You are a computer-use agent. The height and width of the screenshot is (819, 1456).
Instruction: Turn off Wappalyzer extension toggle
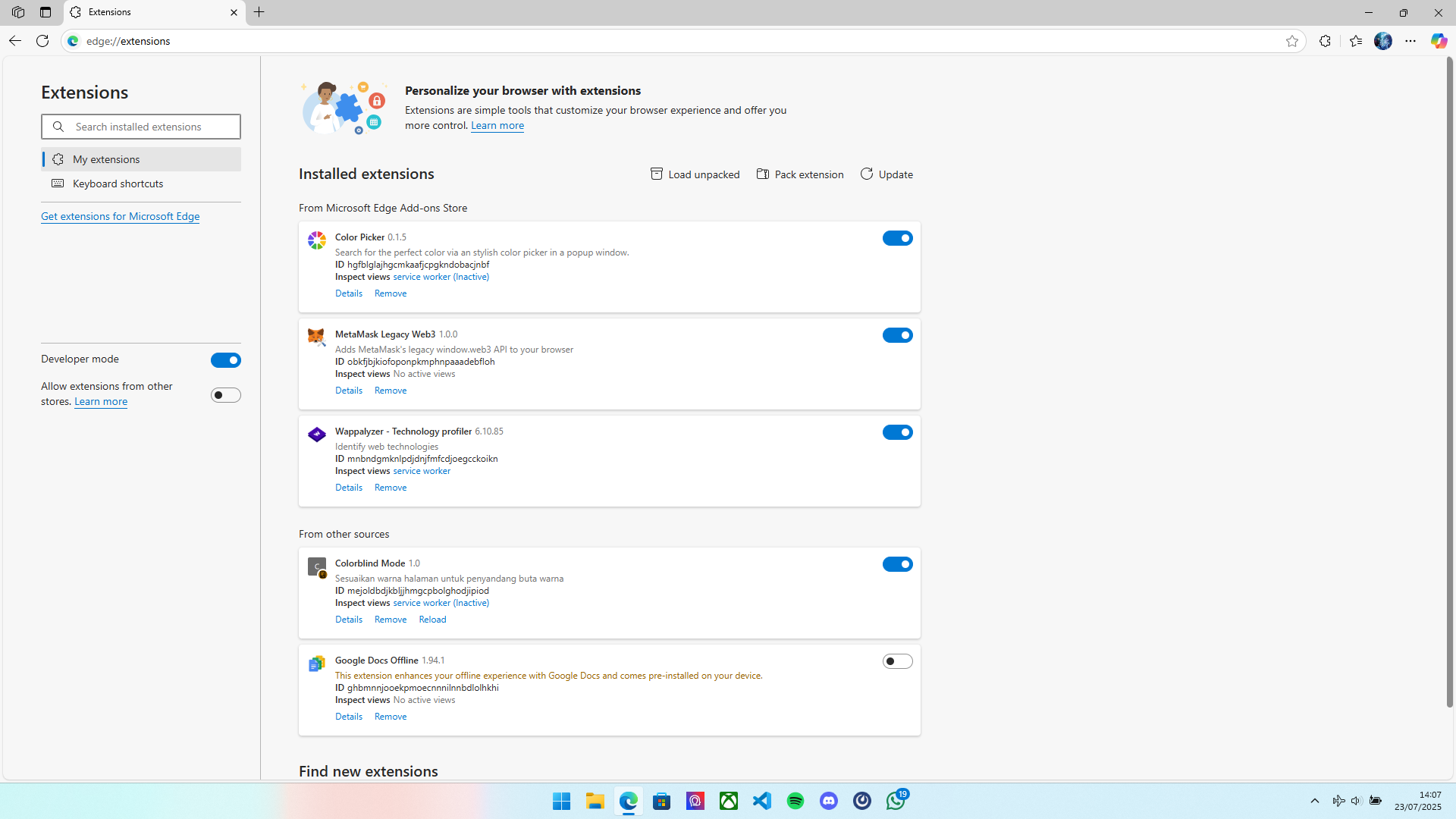tap(897, 432)
